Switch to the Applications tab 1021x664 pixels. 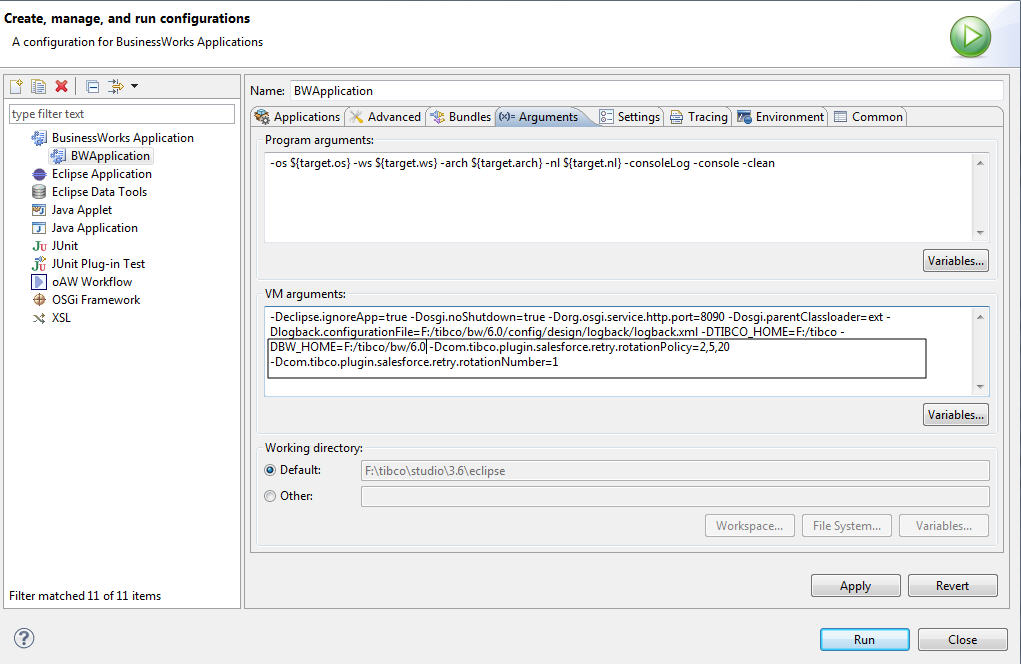click(298, 117)
